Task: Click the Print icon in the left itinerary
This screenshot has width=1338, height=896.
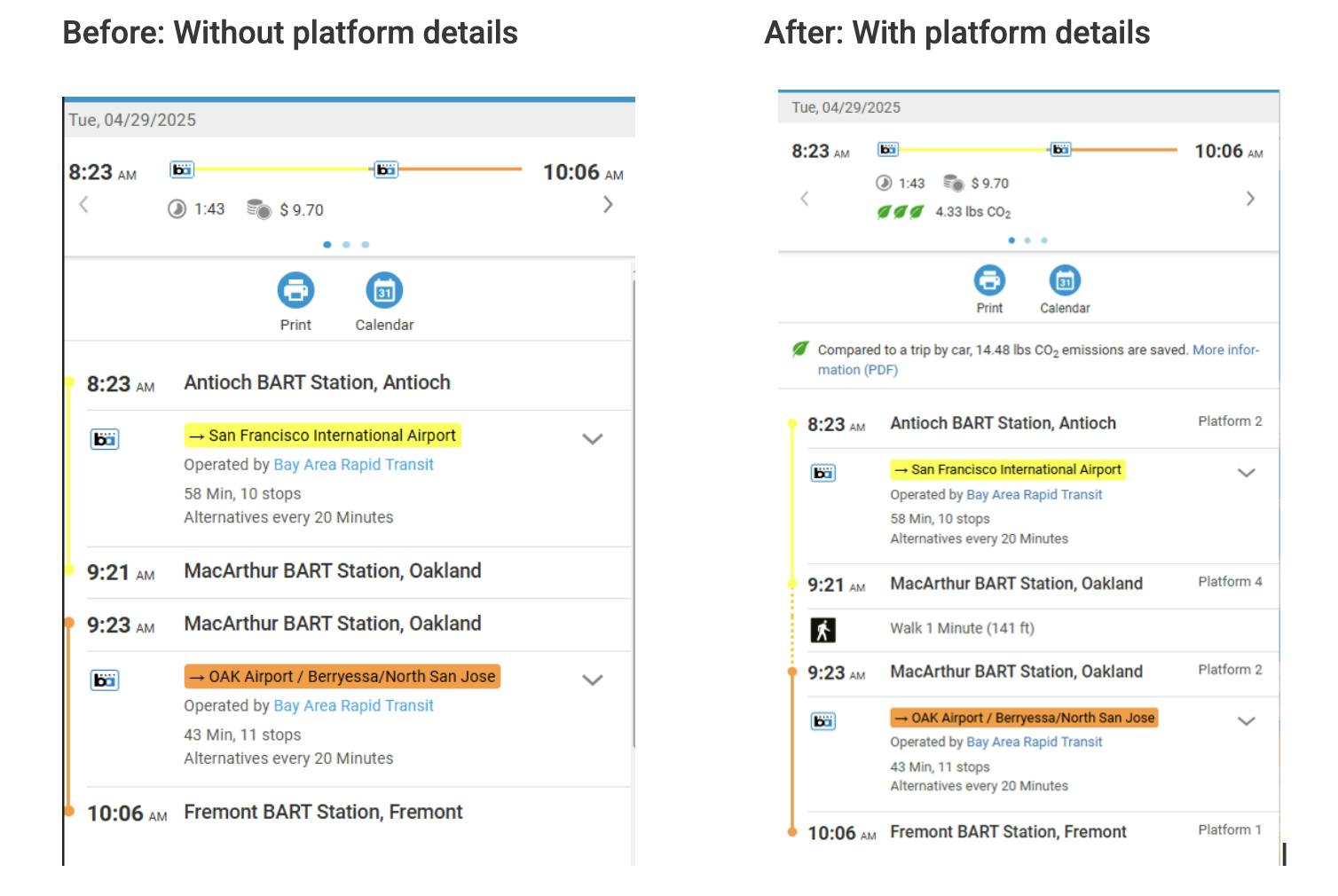Action: pyautogui.click(x=295, y=289)
